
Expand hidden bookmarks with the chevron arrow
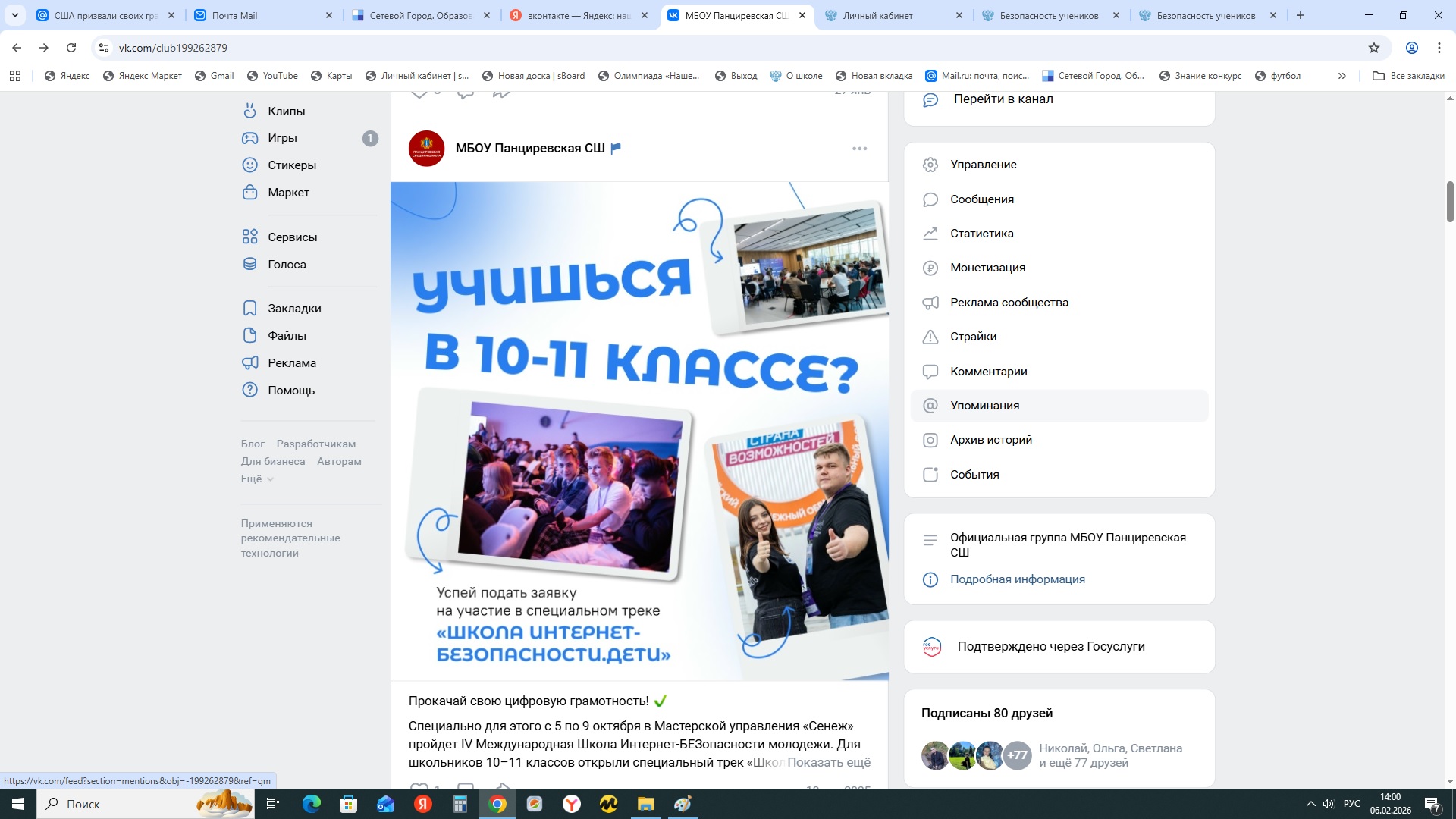pyautogui.click(x=1342, y=76)
